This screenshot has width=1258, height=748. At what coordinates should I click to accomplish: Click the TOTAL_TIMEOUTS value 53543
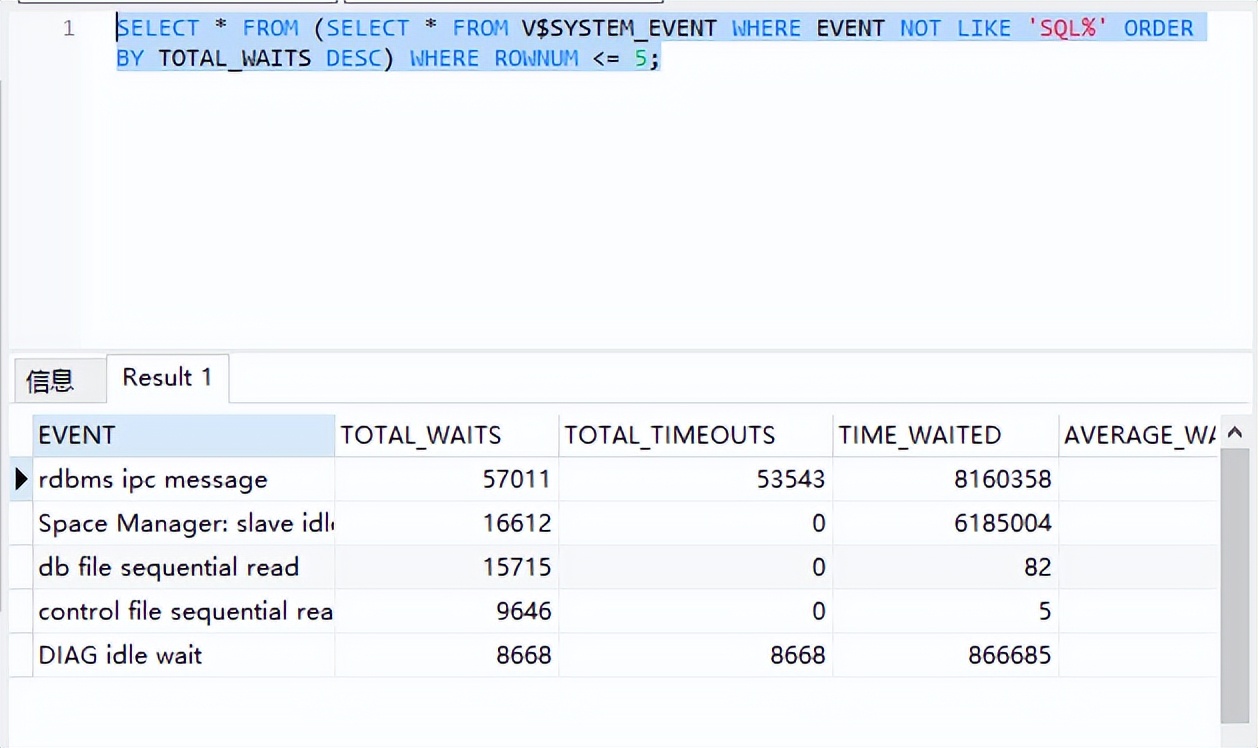(790, 479)
